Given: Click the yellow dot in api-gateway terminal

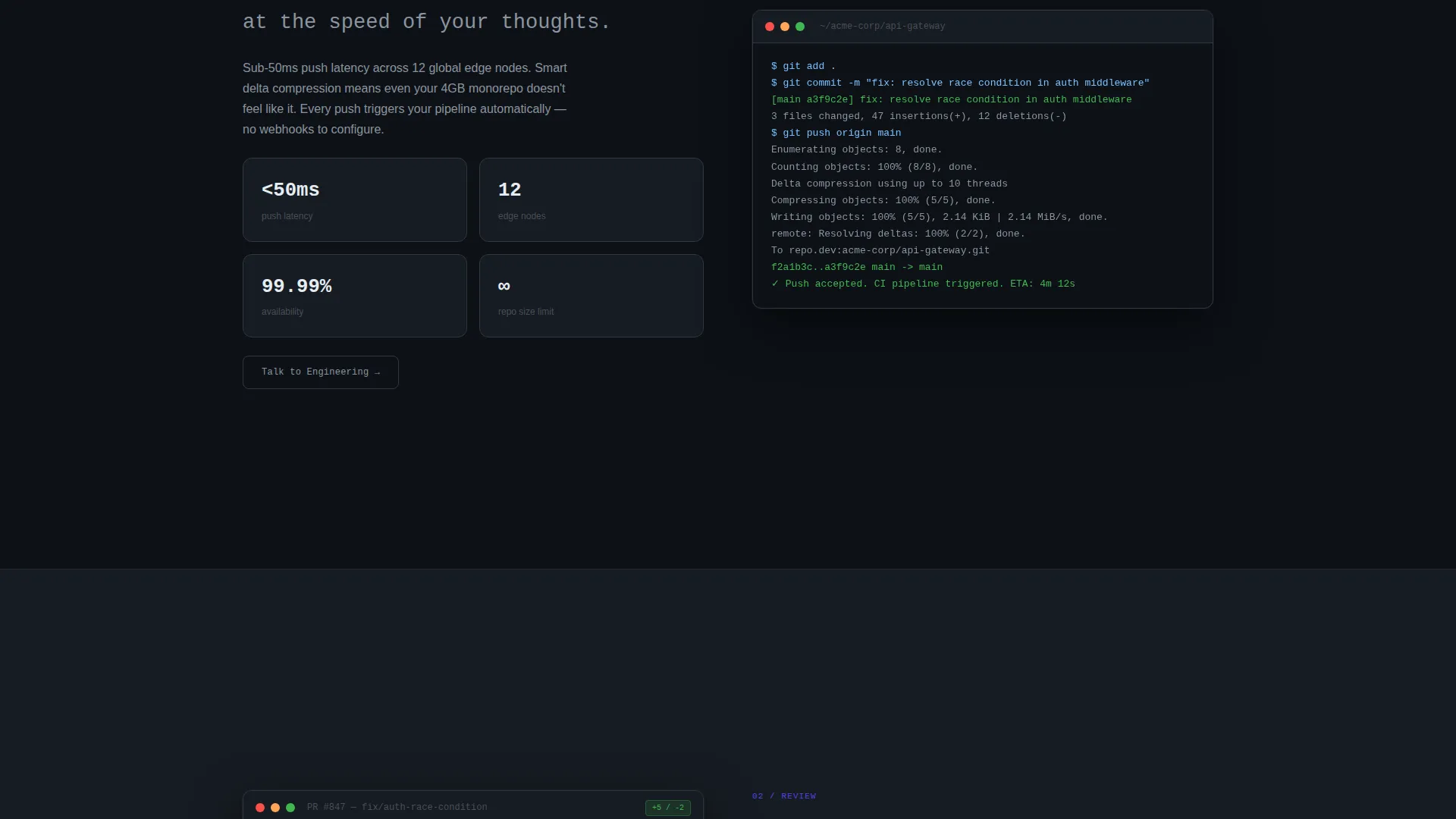Looking at the screenshot, I should (785, 27).
